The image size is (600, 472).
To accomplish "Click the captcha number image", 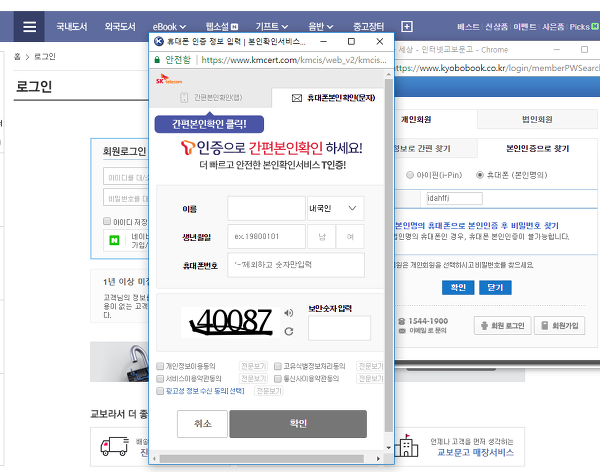I will pyautogui.click(x=231, y=322).
